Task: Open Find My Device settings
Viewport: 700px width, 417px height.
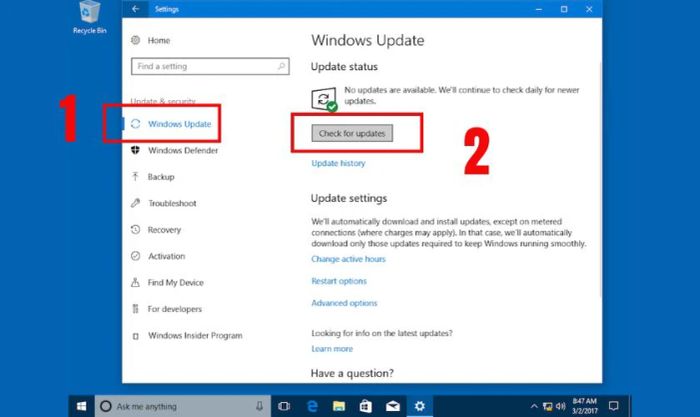Action: coord(175,283)
